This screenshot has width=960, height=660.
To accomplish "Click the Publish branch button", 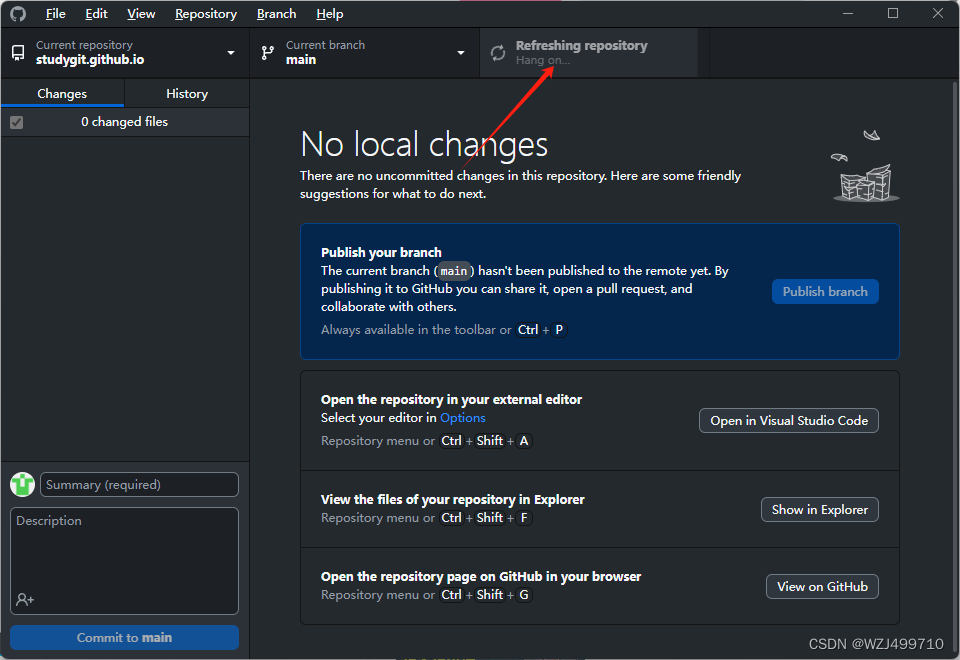I will point(825,291).
